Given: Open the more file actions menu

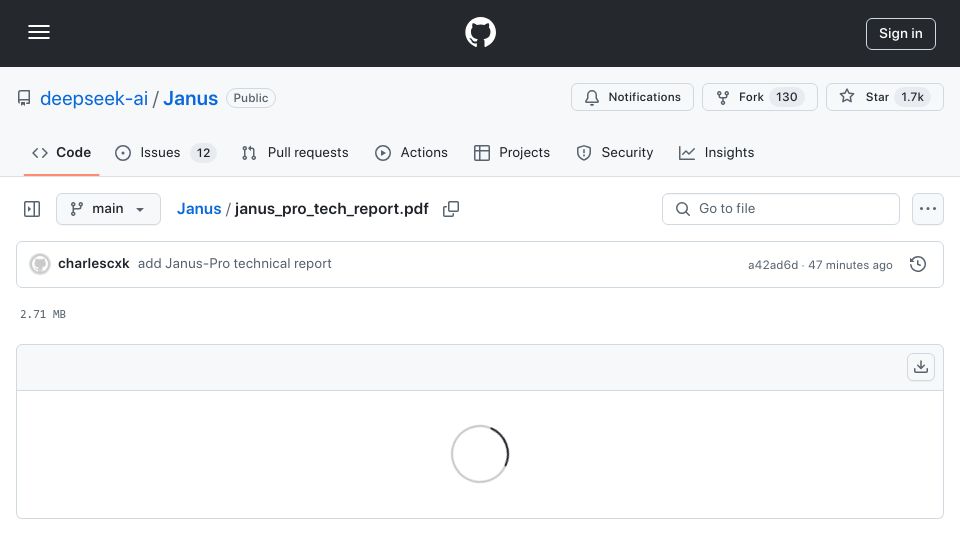Looking at the screenshot, I should 928,209.
